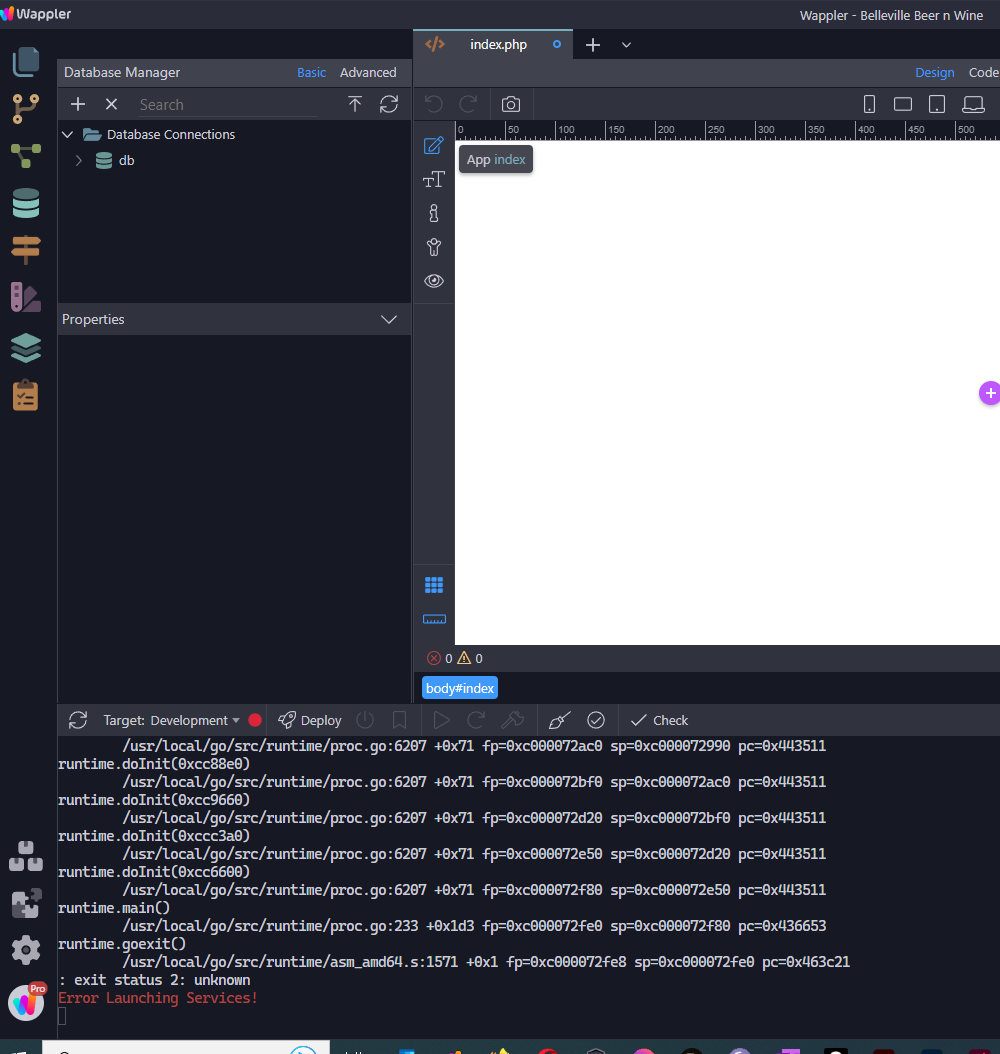Open the Git manager branch icon
This screenshot has width=1000, height=1054.
point(26,109)
